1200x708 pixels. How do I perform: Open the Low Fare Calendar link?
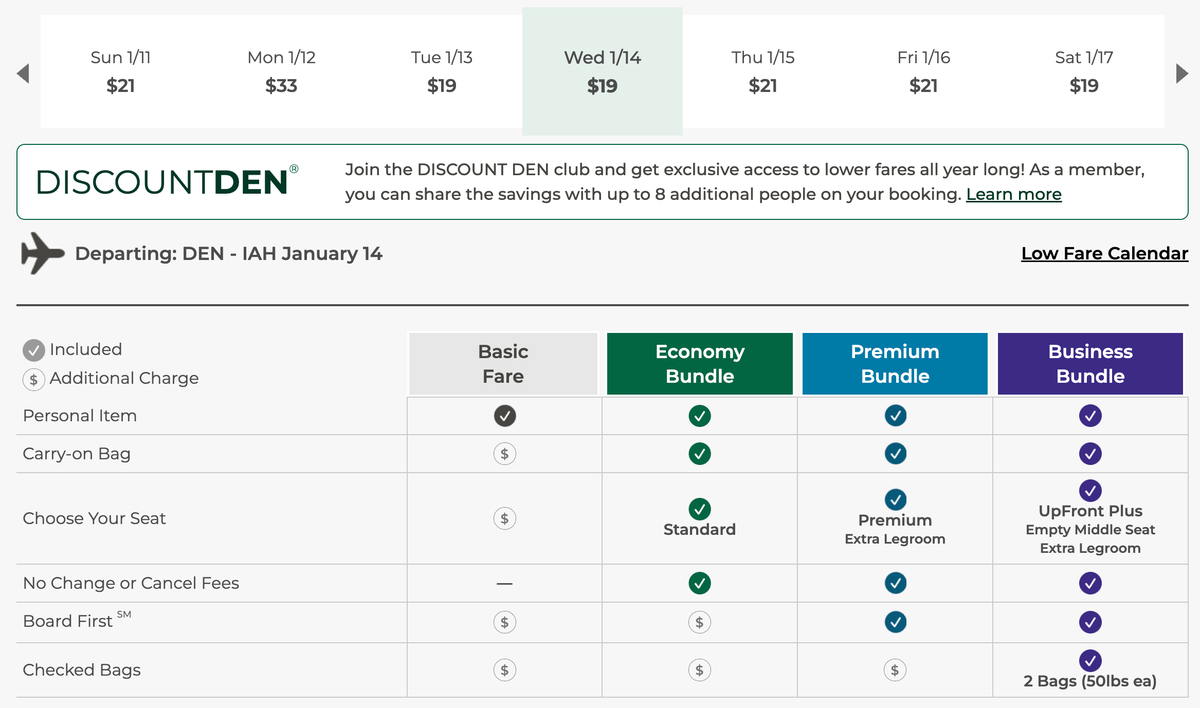coord(1104,253)
